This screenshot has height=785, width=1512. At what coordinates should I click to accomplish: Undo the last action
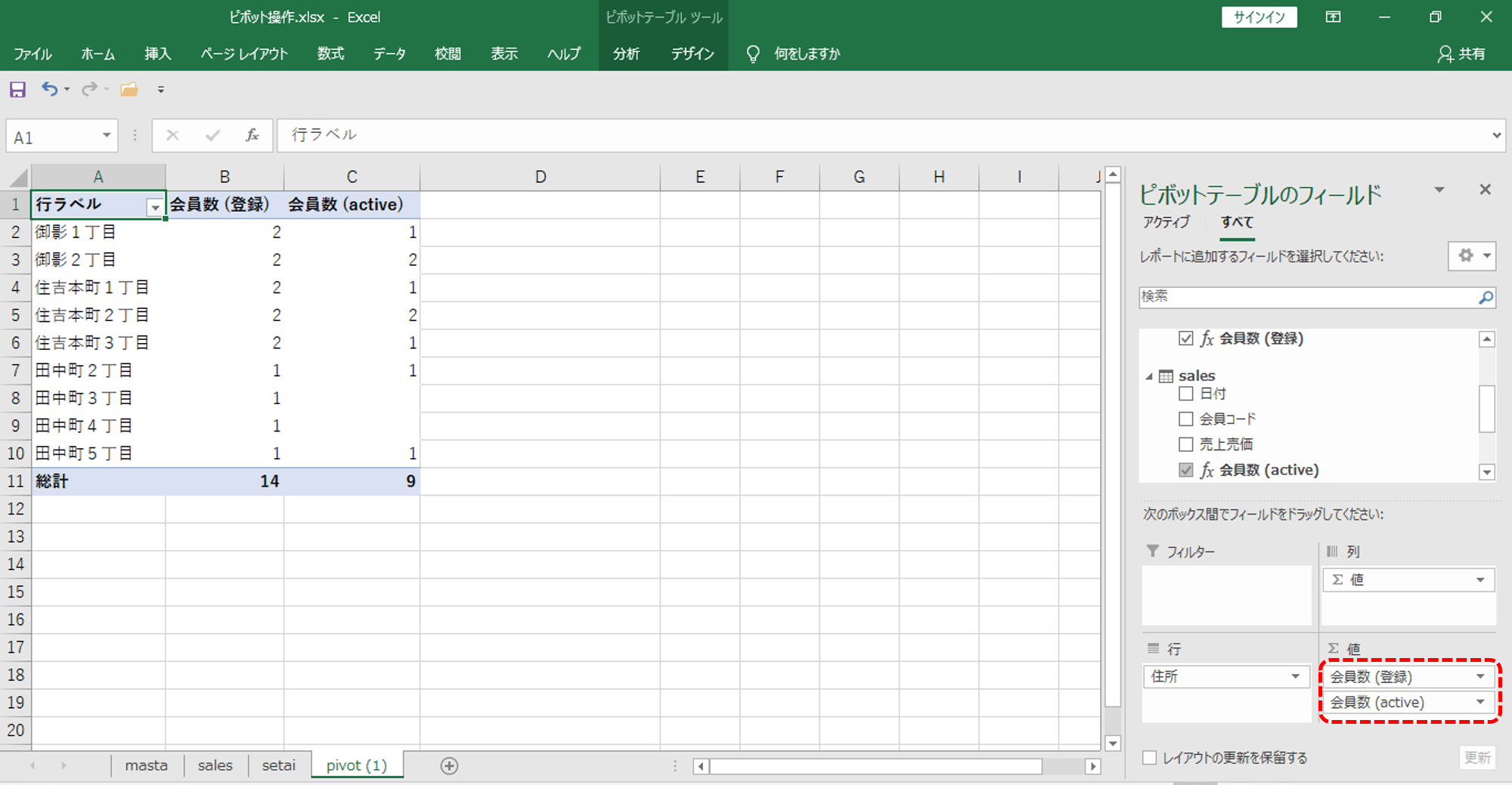(49, 89)
